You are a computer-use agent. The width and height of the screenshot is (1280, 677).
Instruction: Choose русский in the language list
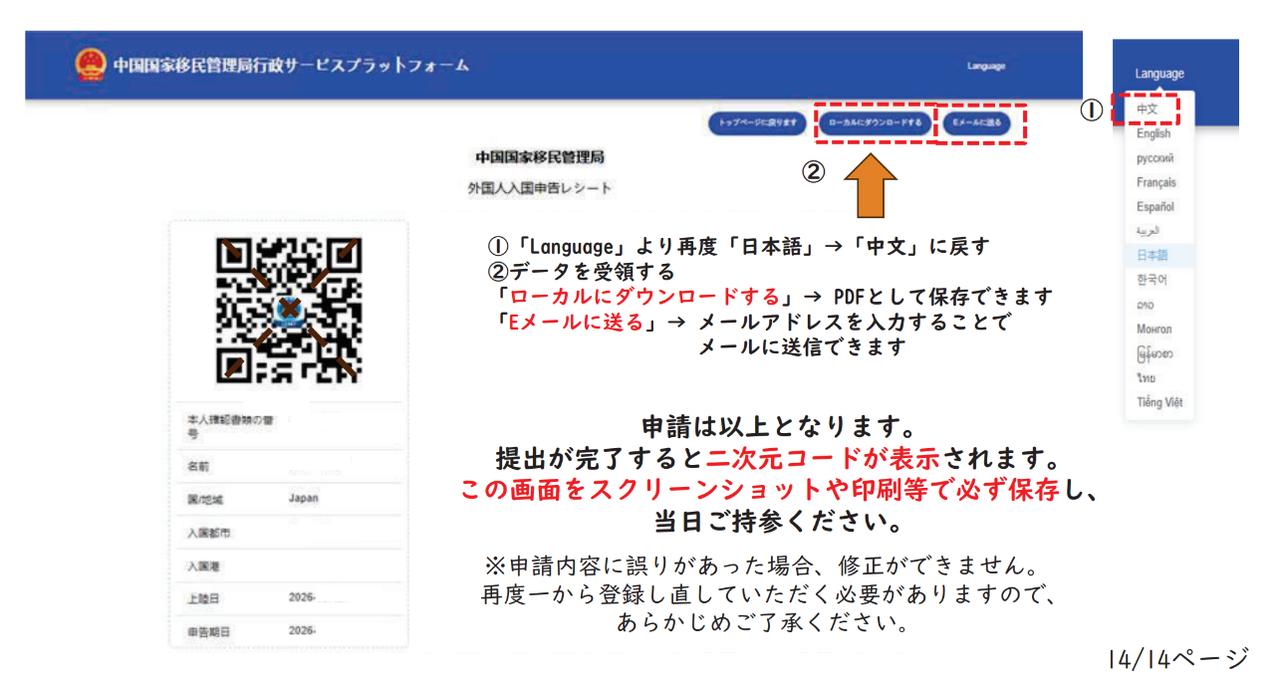coord(1157,158)
